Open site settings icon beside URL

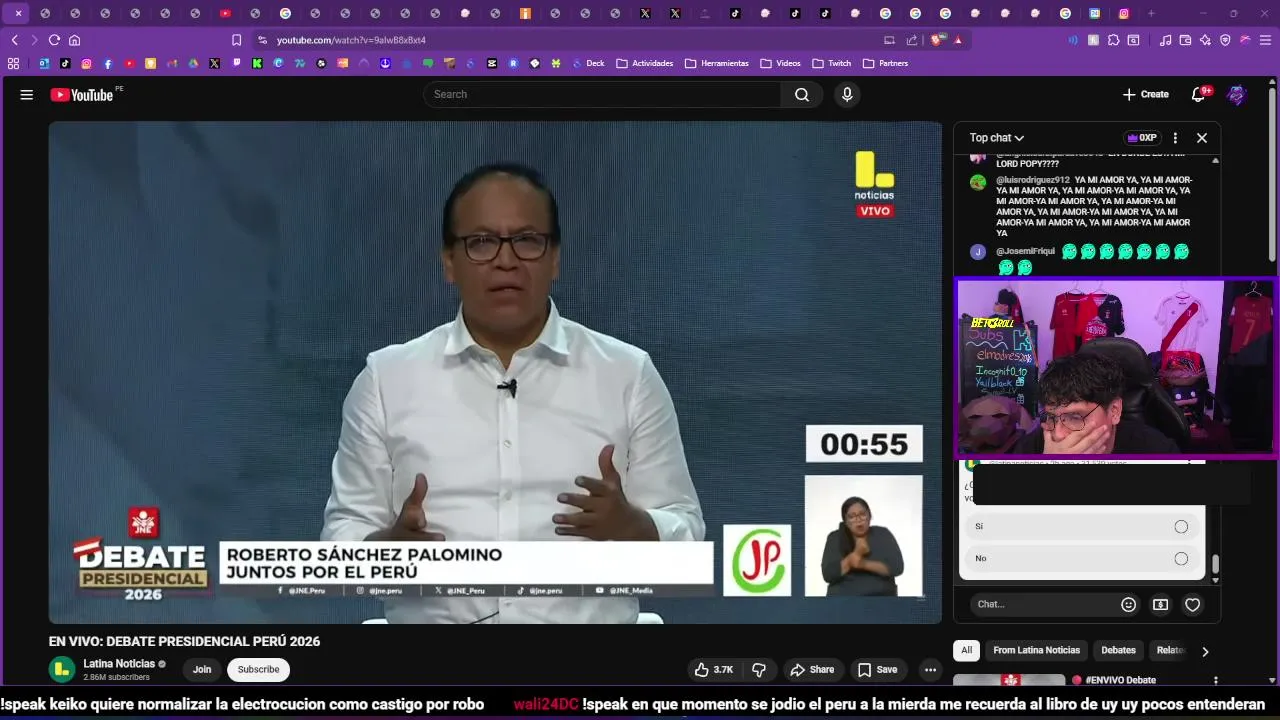tap(262, 40)
